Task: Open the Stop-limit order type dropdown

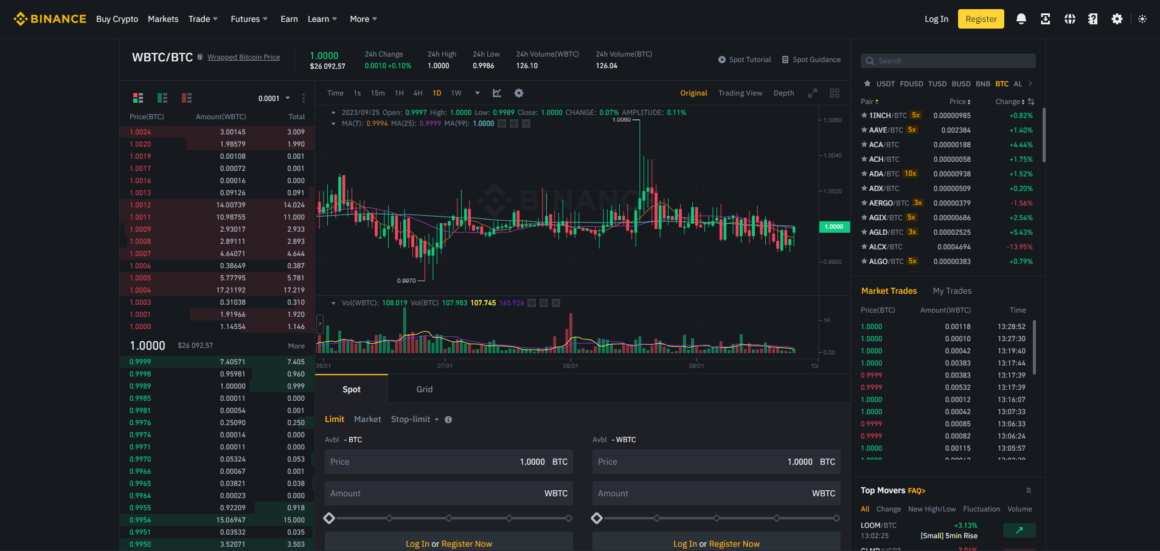Action: coord(414,419)
